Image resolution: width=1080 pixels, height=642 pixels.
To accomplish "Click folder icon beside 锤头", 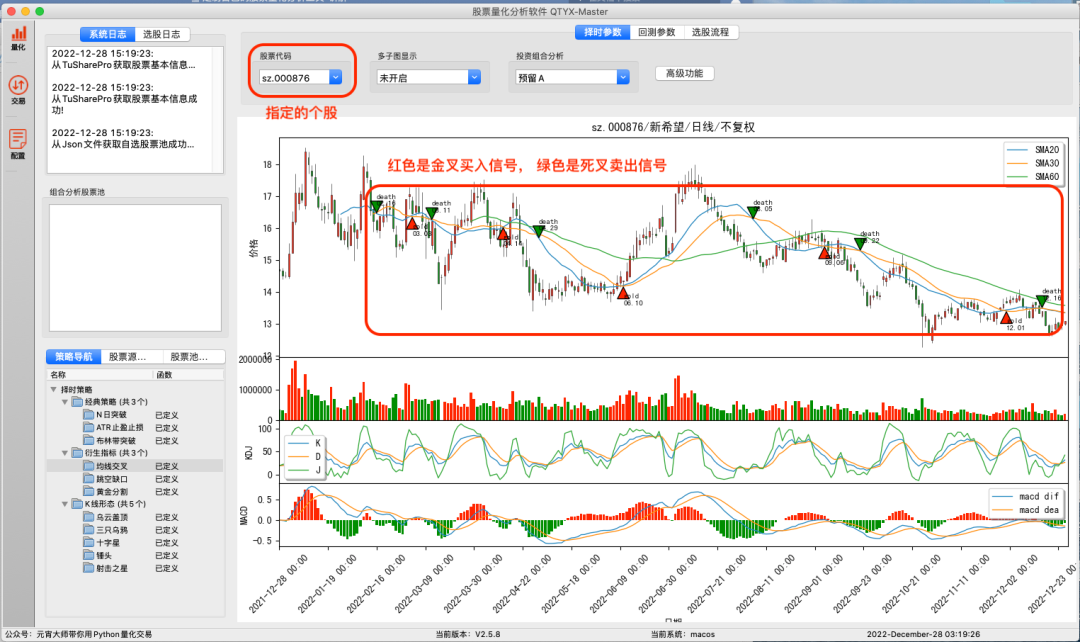I will tap(88, 555).
